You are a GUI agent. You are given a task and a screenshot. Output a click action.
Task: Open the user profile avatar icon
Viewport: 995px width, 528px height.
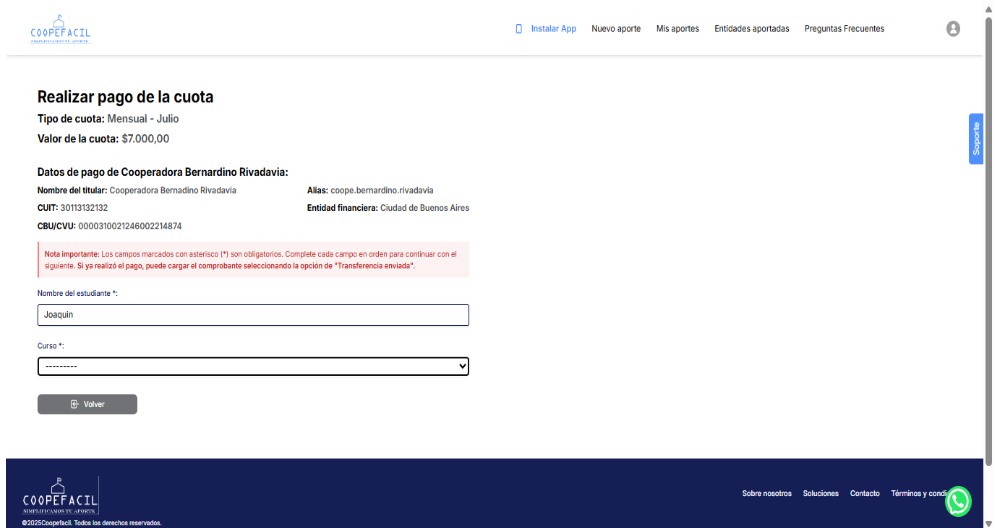coord(953,29)
